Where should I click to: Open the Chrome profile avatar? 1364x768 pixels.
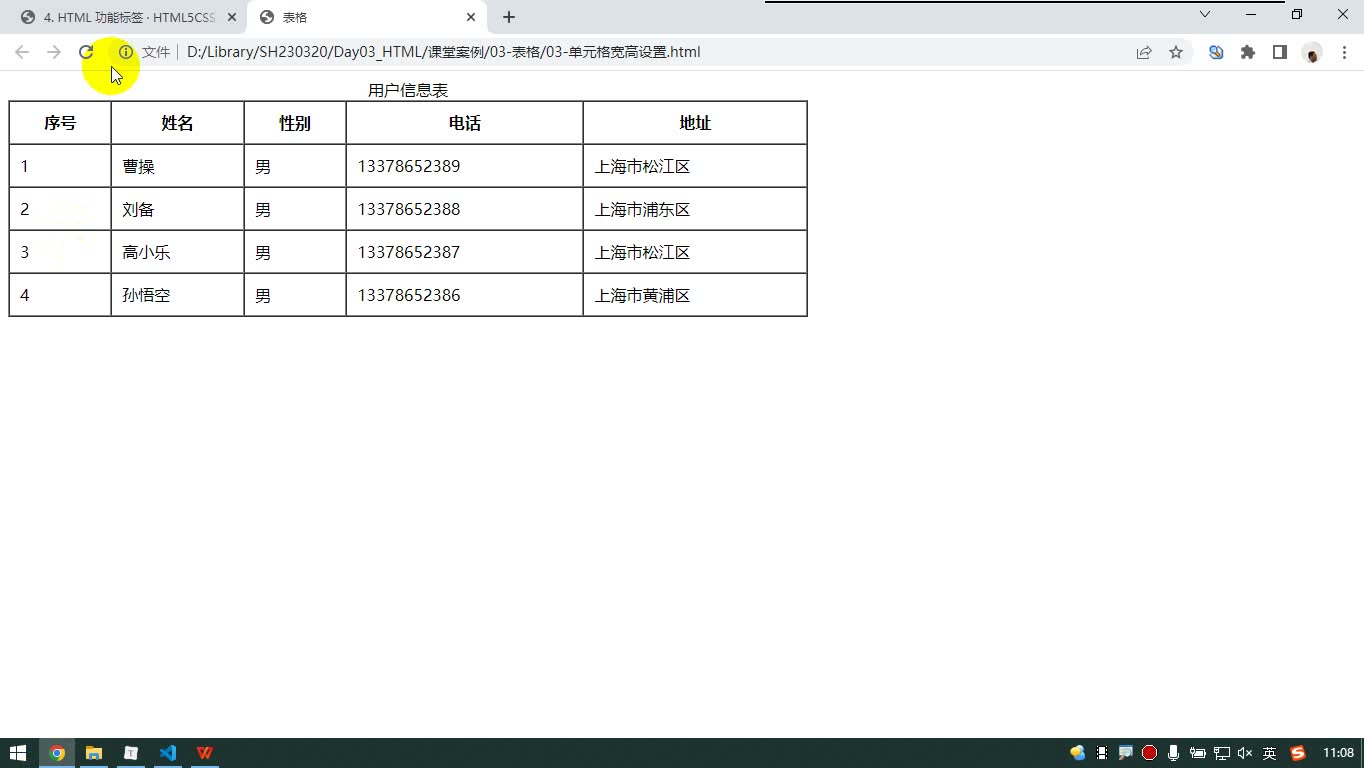click(x=1312, y=53)
